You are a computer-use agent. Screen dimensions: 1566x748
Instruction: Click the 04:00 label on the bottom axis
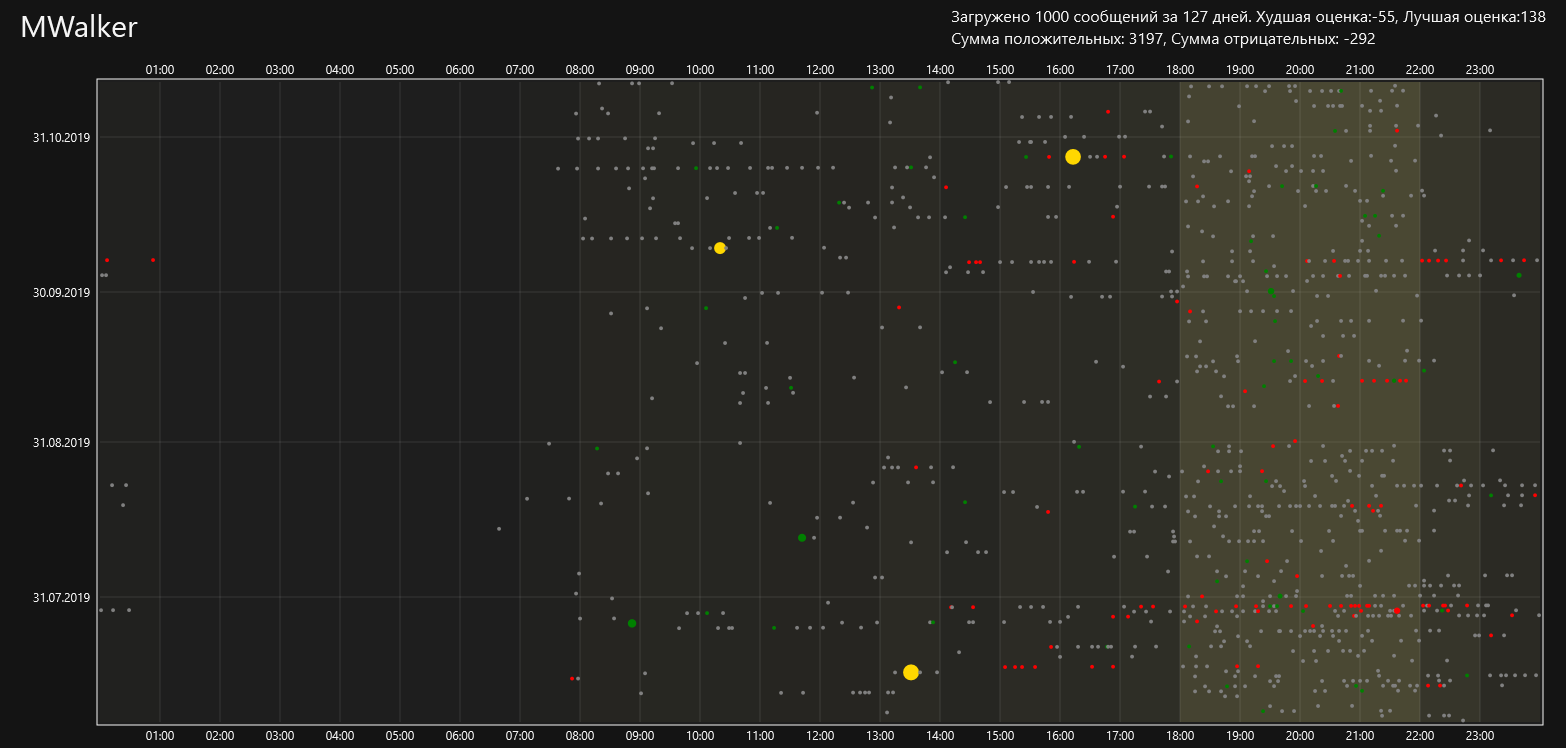340,735
